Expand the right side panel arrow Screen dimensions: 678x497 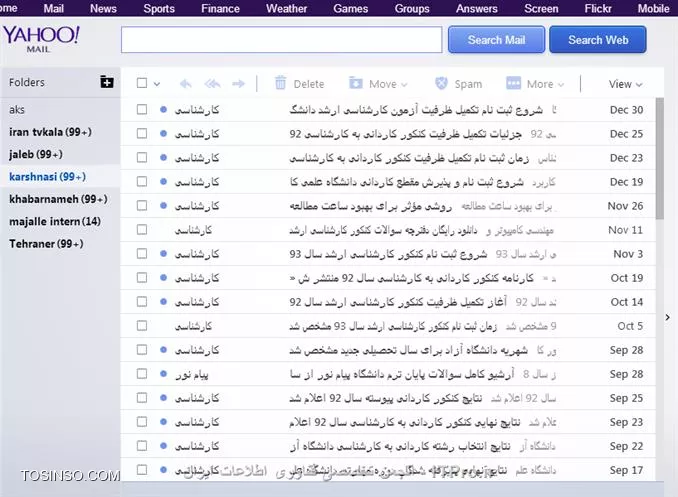tap(668, 317)
